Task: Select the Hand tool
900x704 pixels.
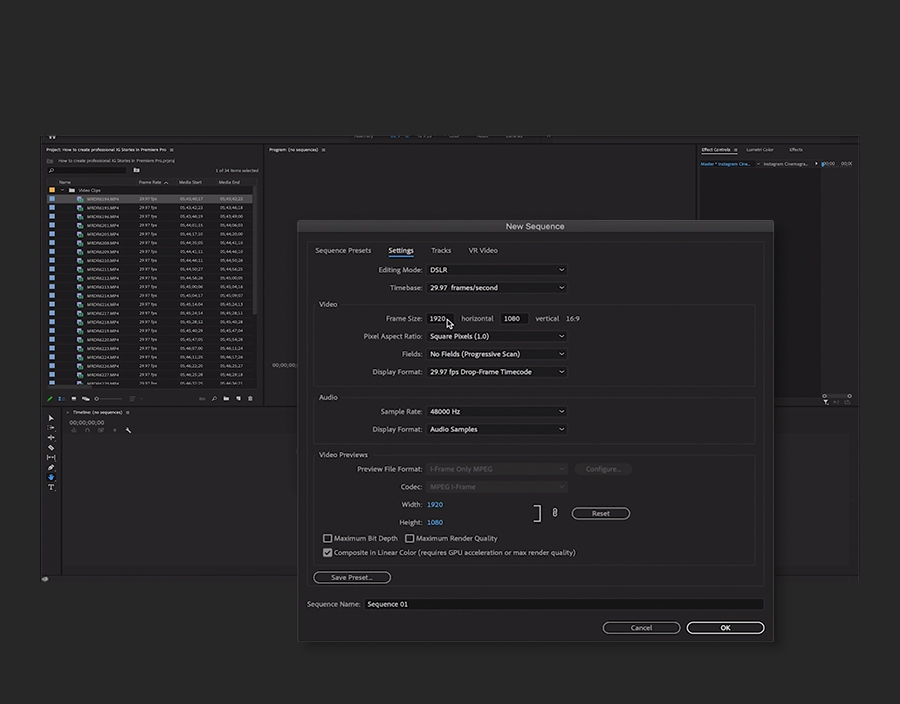Action: coord(51,477)
